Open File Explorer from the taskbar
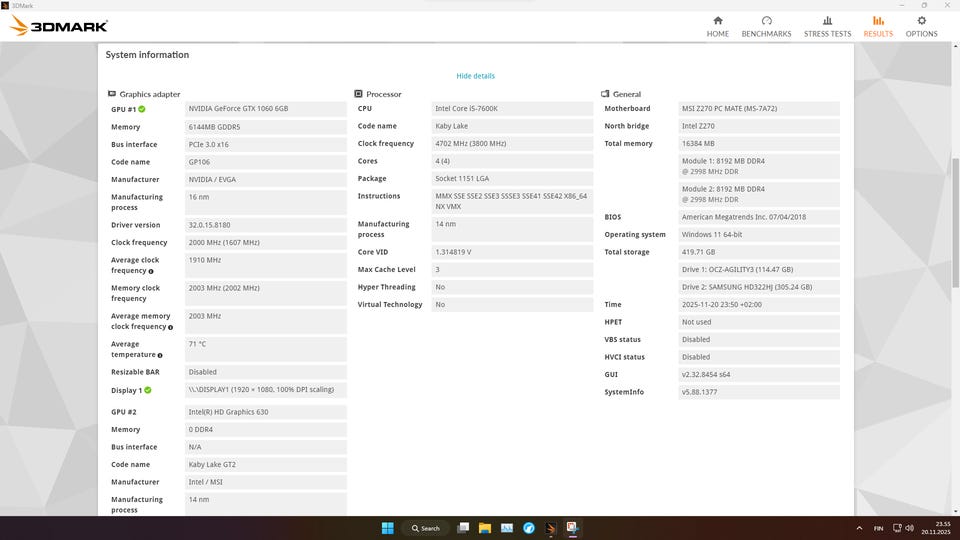This screenshot has height=540, width=960. coord(485,528)
